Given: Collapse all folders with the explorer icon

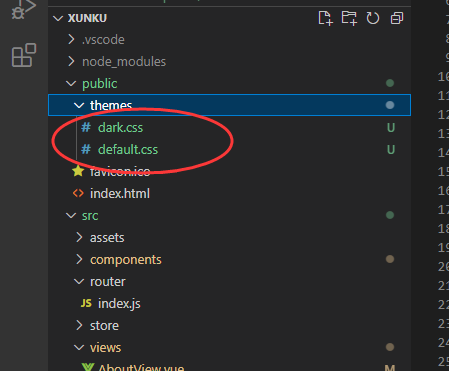Looking at the screenshot, I should pos(397,18).
